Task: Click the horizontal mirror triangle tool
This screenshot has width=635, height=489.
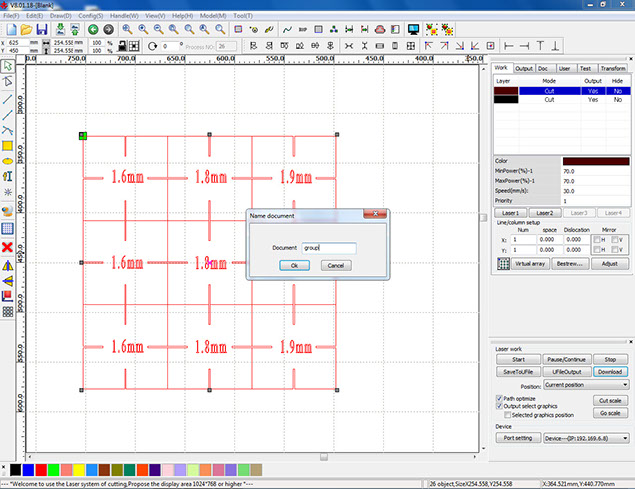Action: click(x=7, y=266)
